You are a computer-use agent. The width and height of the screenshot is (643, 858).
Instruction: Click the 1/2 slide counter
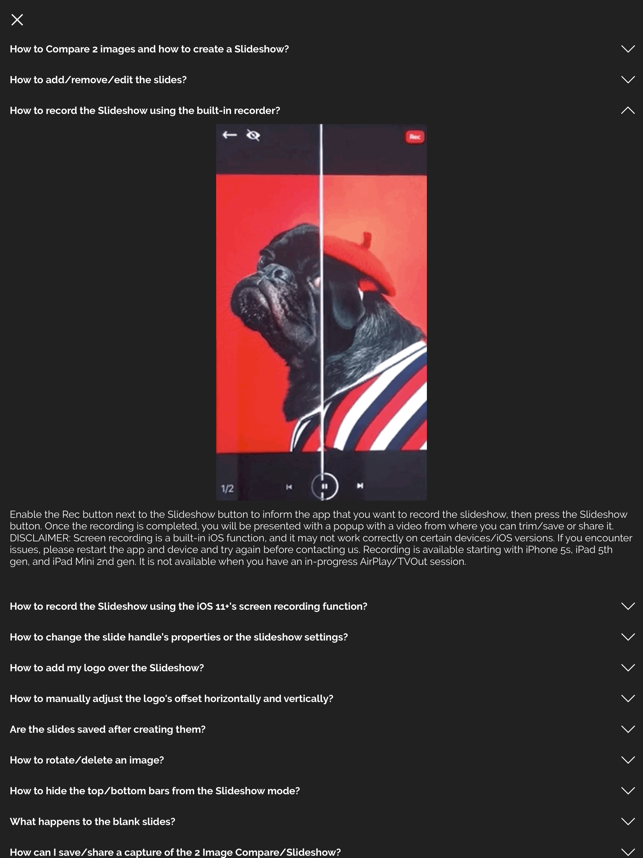tap(227, 489)
